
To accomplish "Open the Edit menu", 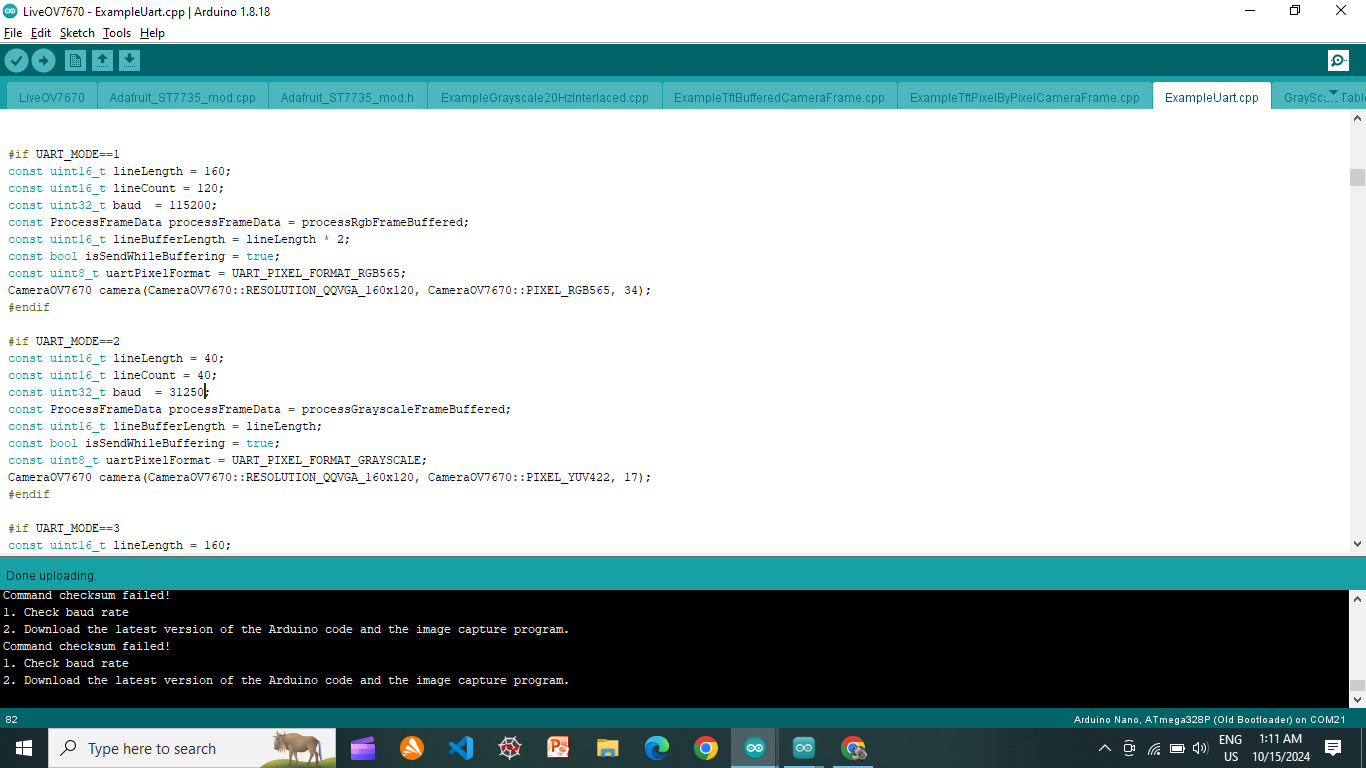I will click(41, 33).
